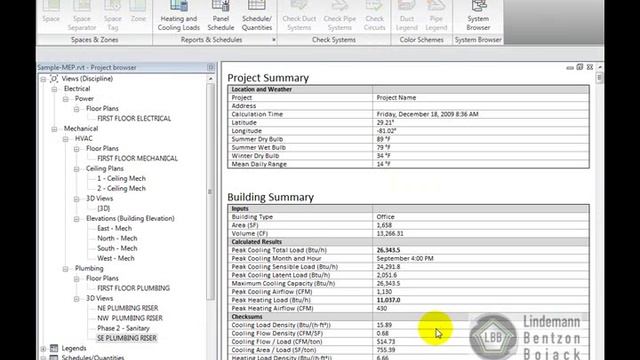Screen dimensions: 640x360
Task: Click the Building Summary heading
Action: click(271, 197)
